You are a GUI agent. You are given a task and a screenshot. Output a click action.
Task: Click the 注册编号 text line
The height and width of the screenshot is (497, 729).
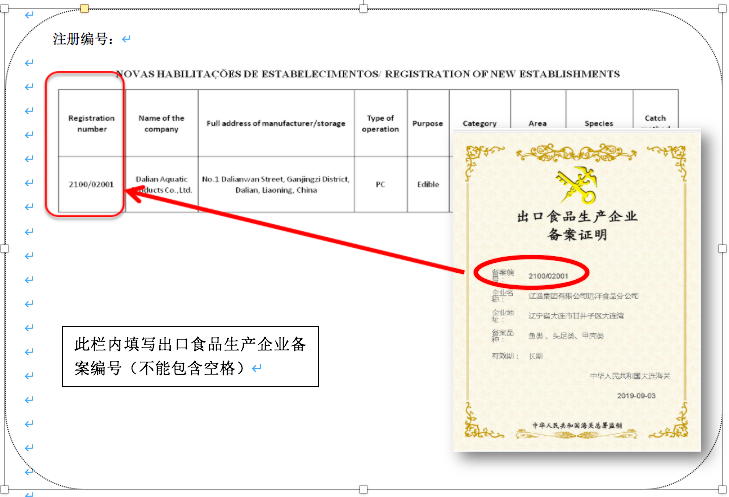pos(84,40)
